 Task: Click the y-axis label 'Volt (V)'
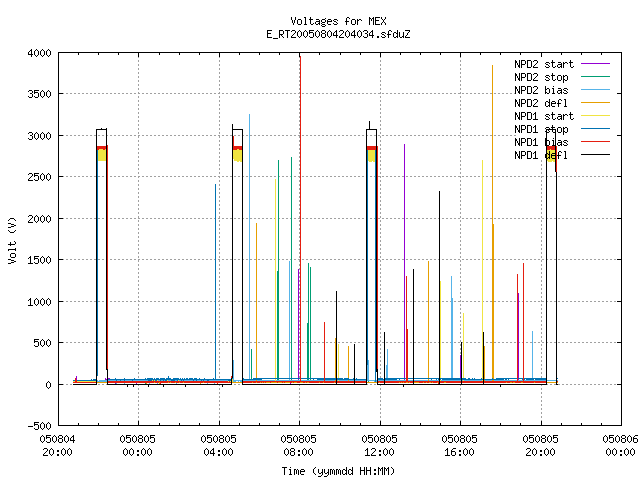12,241
